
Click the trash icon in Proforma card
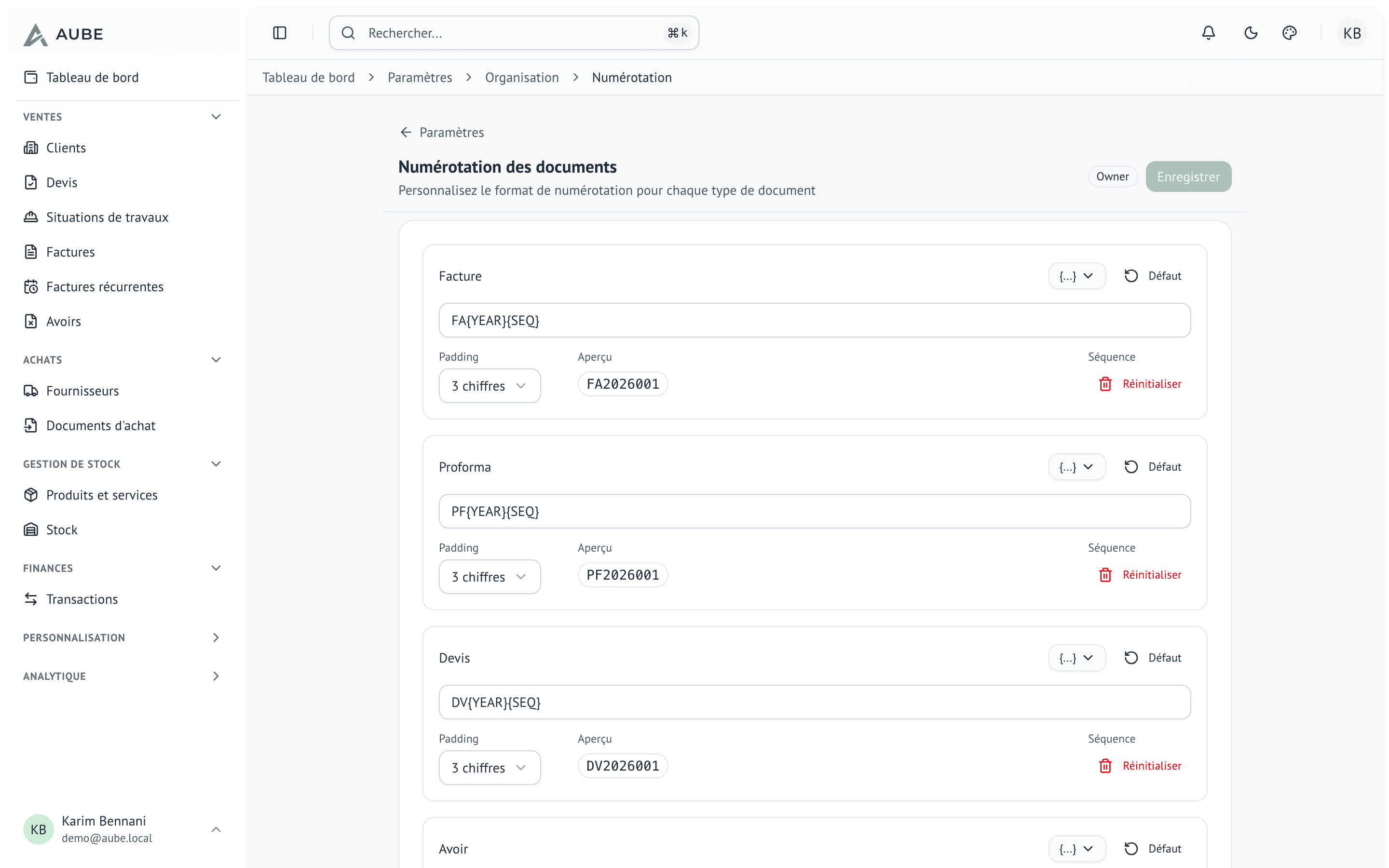click(x=1105, y=575)
